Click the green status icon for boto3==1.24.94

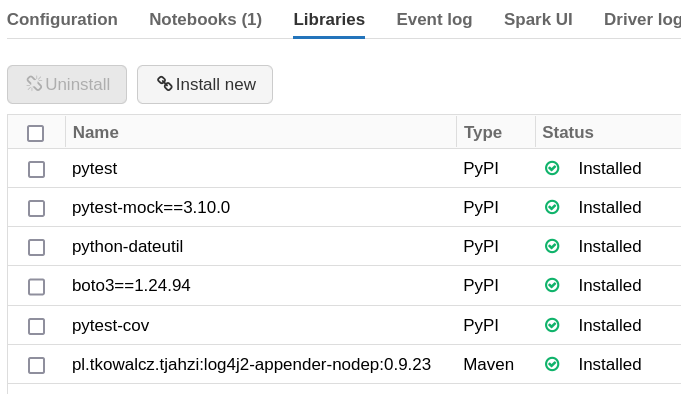point(552,285)
